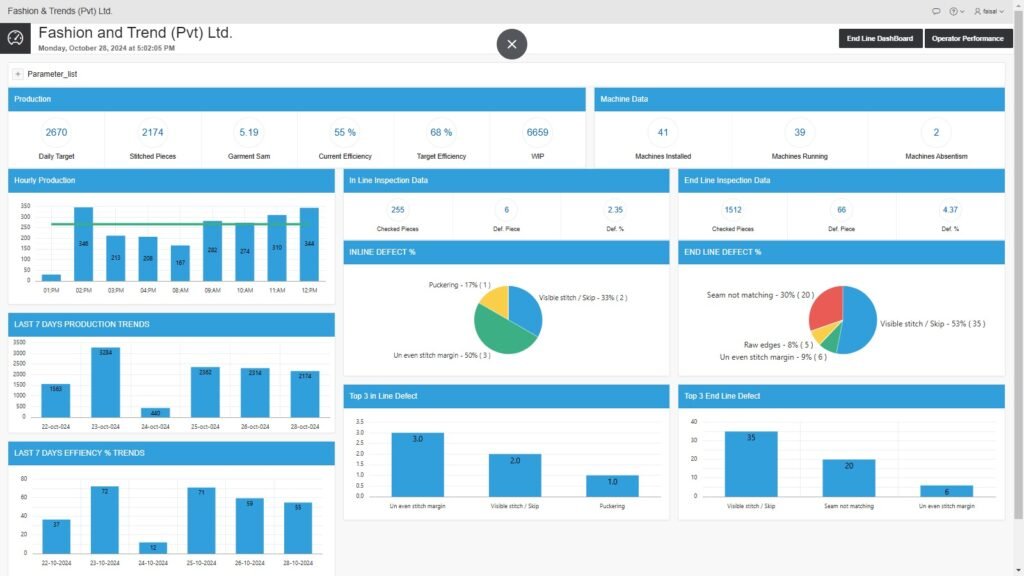Click the Visible stitch / Skip bar showing 35
Screen dimensions: 1024x576
click(750, 464)
